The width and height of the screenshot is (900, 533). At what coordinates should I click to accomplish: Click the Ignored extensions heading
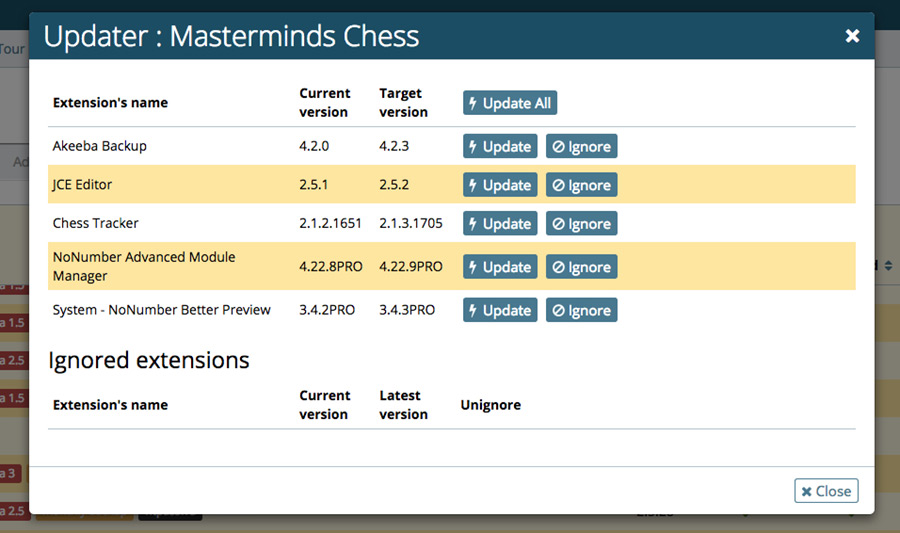click(149, 361)
